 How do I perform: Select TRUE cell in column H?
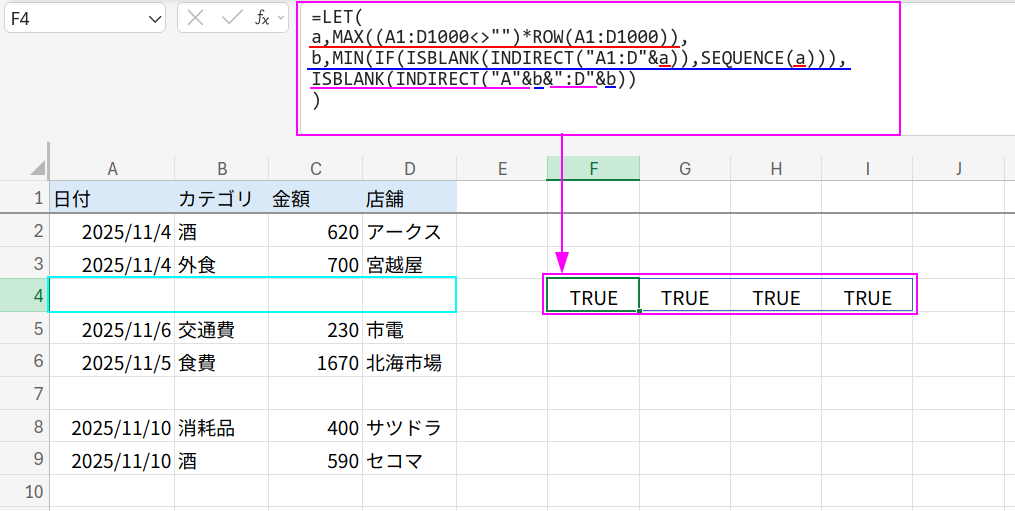776,295
